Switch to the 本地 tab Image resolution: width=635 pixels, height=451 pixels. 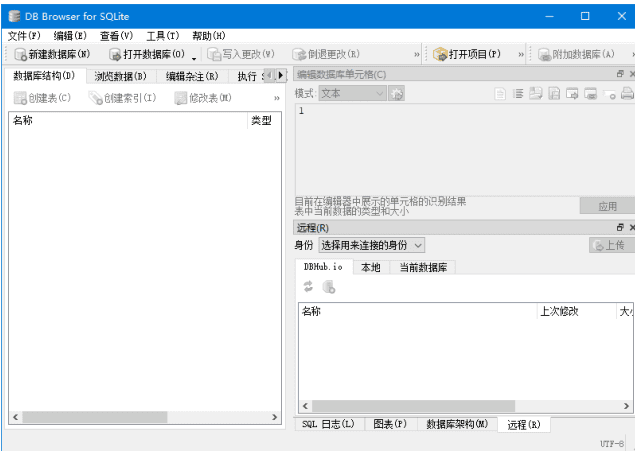371,267
